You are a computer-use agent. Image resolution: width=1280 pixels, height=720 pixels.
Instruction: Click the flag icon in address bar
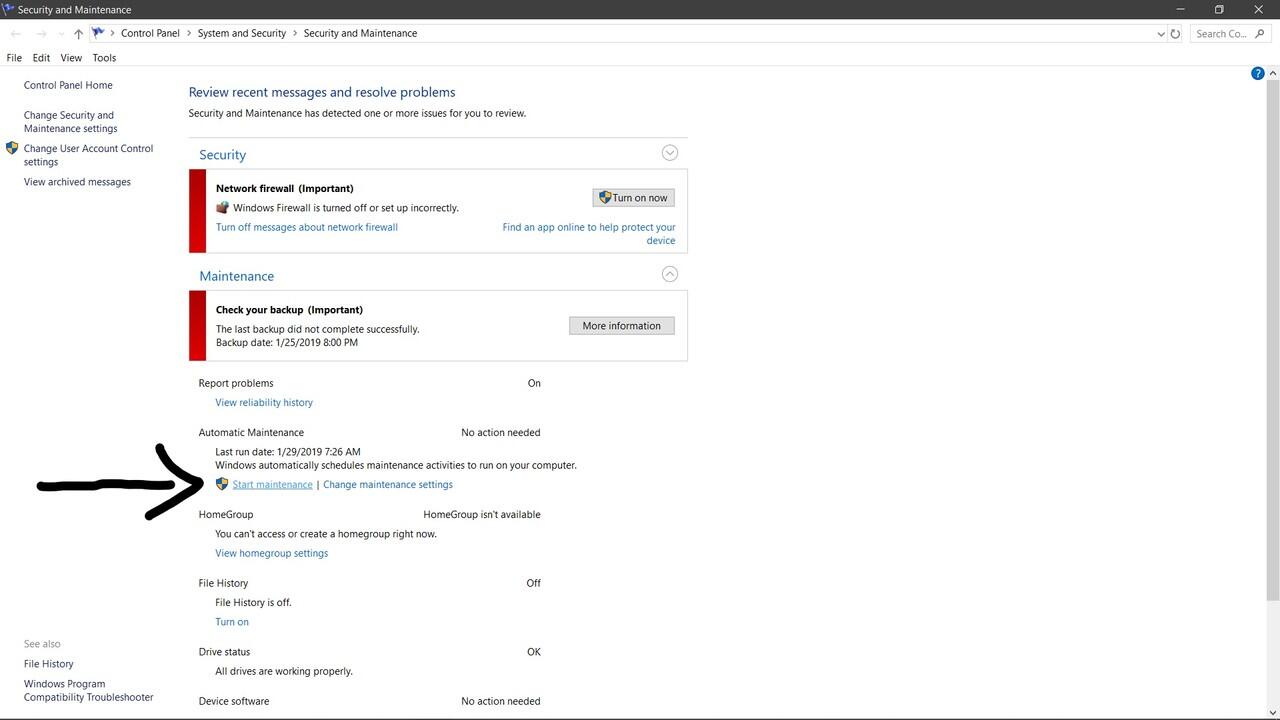tap(98, 33)
